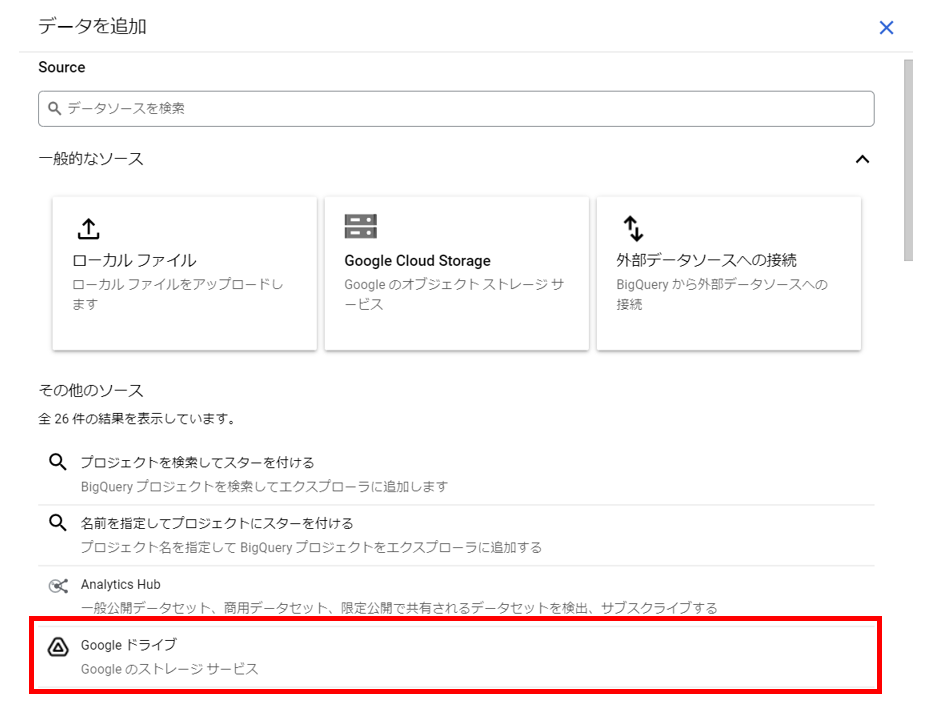Click the Google Cloud Storage server icon

[x=361, y=226]
